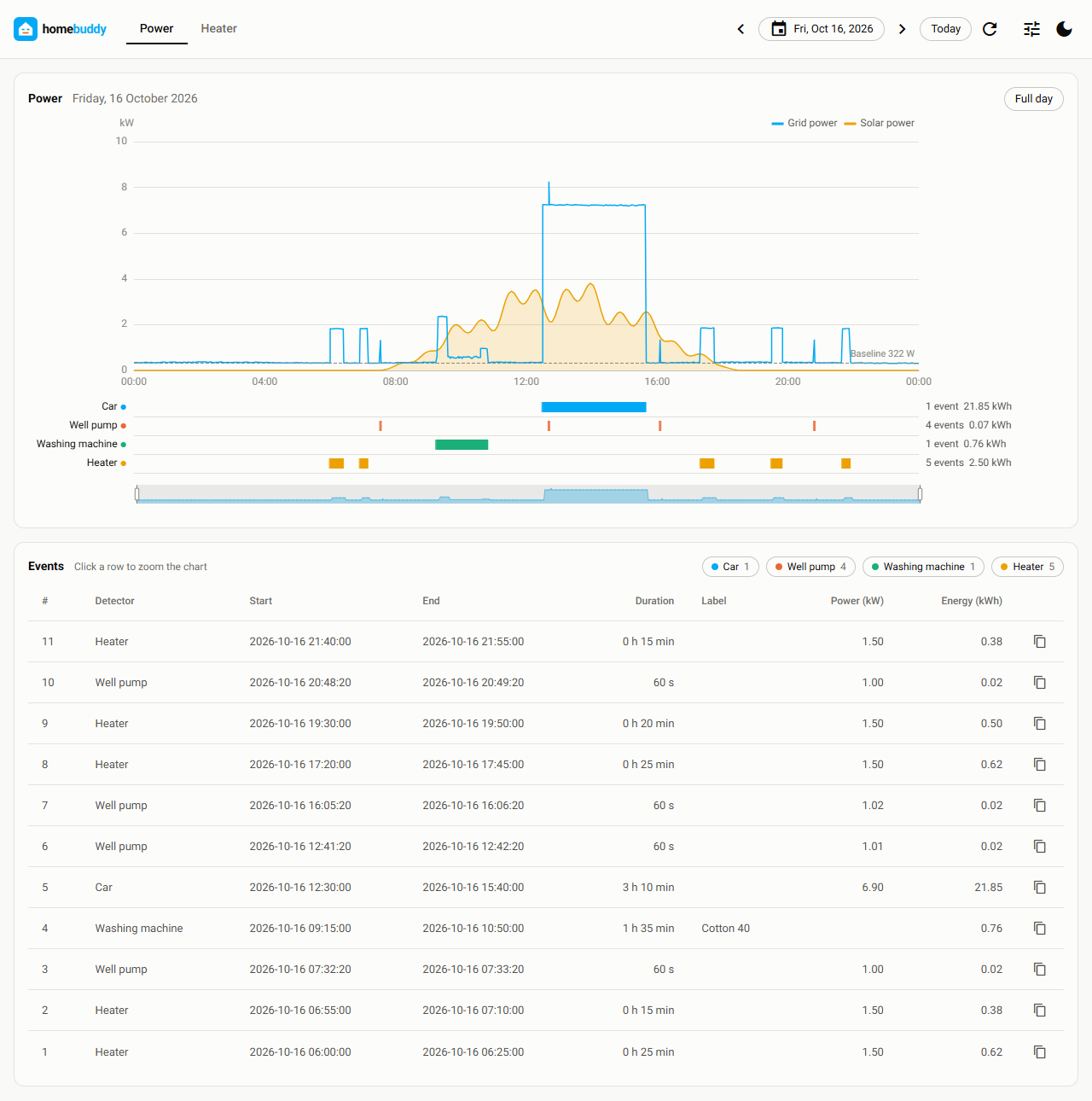Go to next day arrow

902,29
